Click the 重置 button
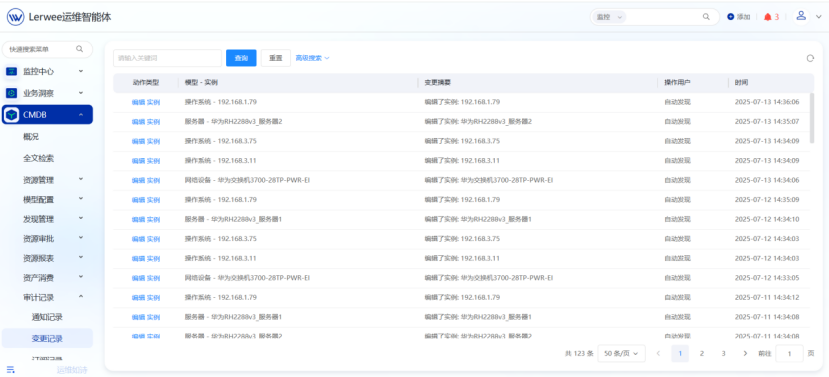This screenshot has width=829, height=377. (x=275, y=58)
